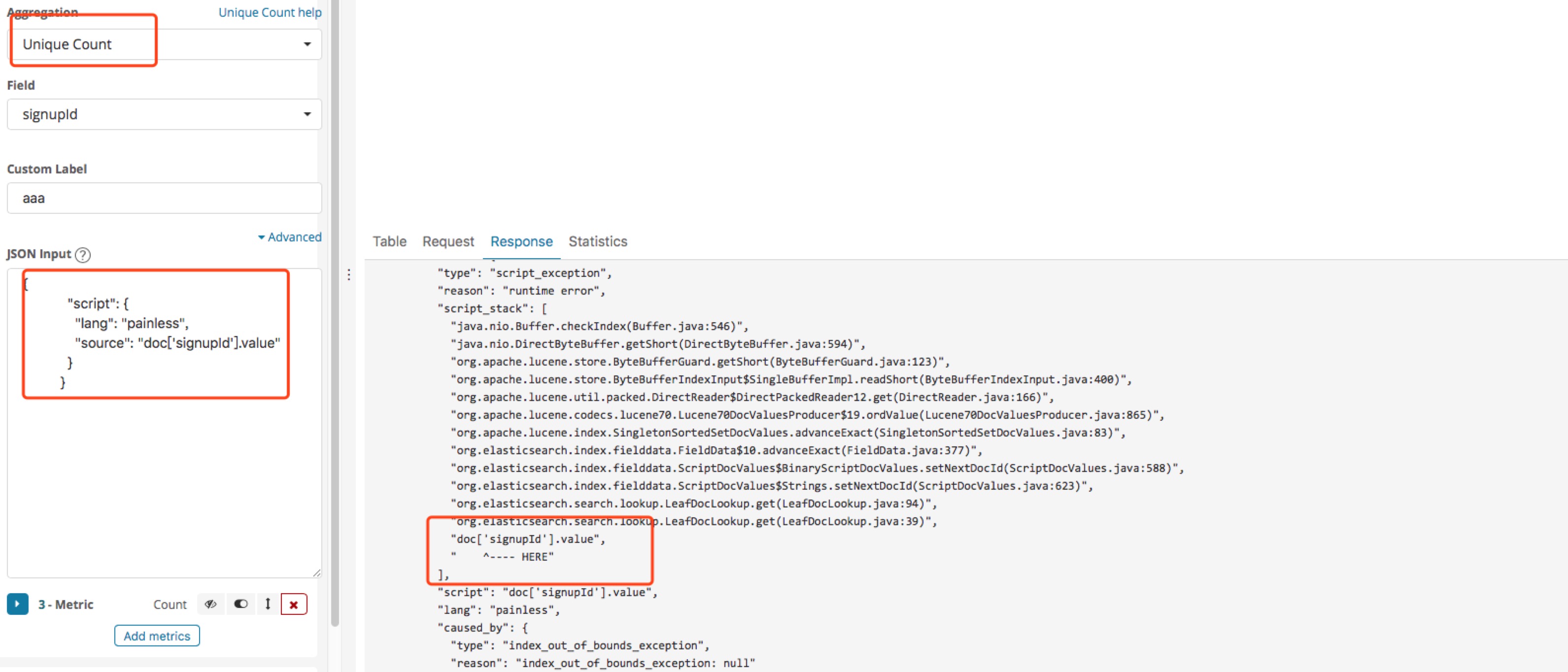Click the Count label on 3 - Metric
The image size is (1568, 672).
170,605
